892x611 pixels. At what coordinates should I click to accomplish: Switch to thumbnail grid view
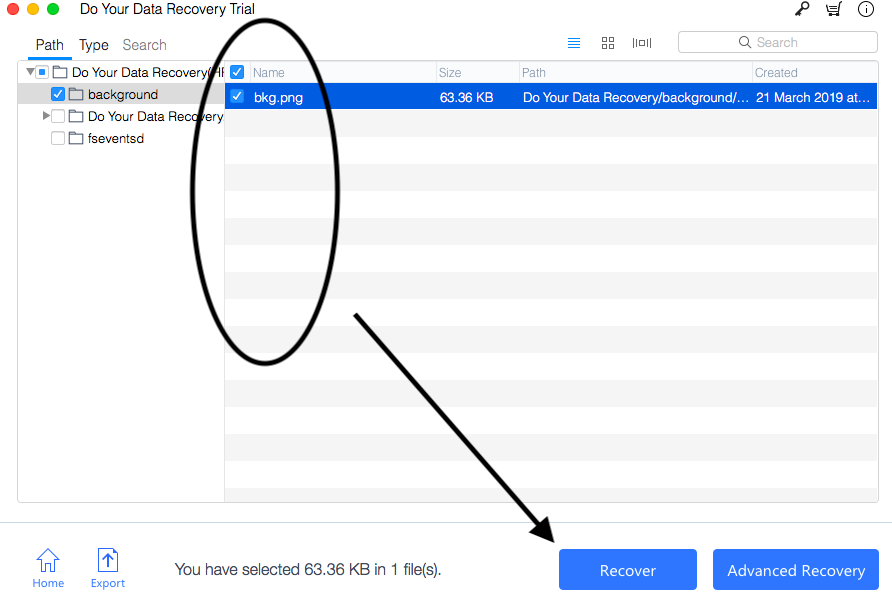pos(608,43)
